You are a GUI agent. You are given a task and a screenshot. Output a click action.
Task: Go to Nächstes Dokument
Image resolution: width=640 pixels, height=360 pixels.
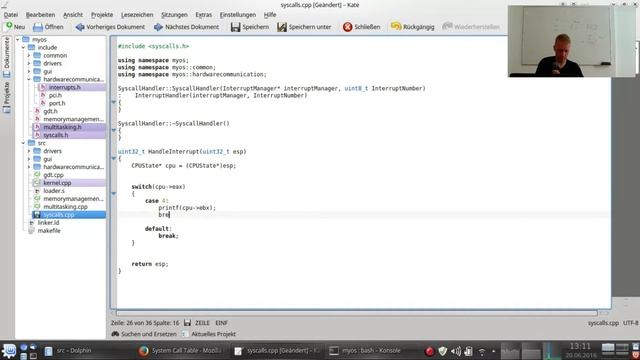(187, 27)
